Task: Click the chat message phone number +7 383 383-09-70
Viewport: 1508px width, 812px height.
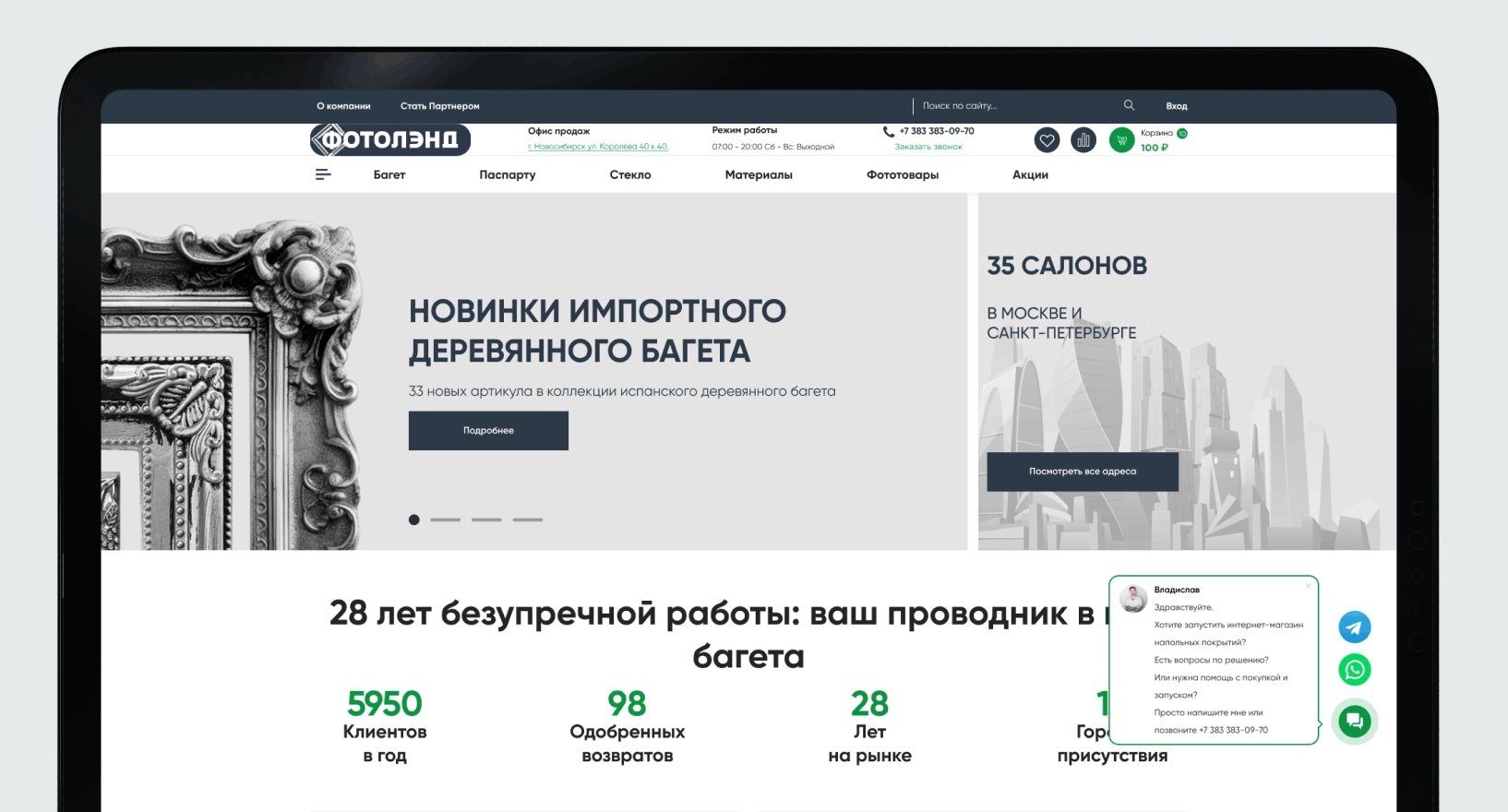Action: (x=1233, y=730)
